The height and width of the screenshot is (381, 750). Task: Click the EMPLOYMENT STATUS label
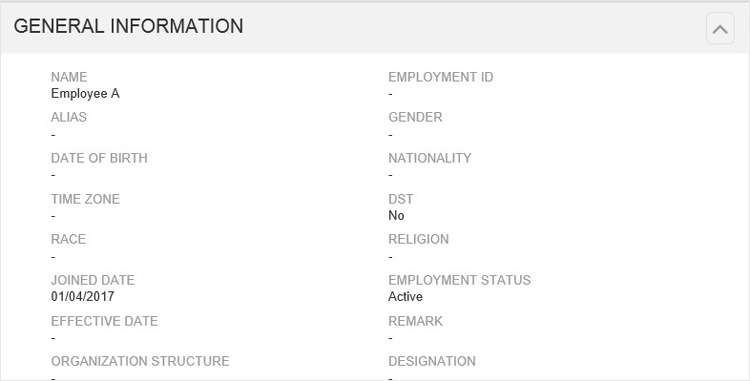[x=459, y=280]
